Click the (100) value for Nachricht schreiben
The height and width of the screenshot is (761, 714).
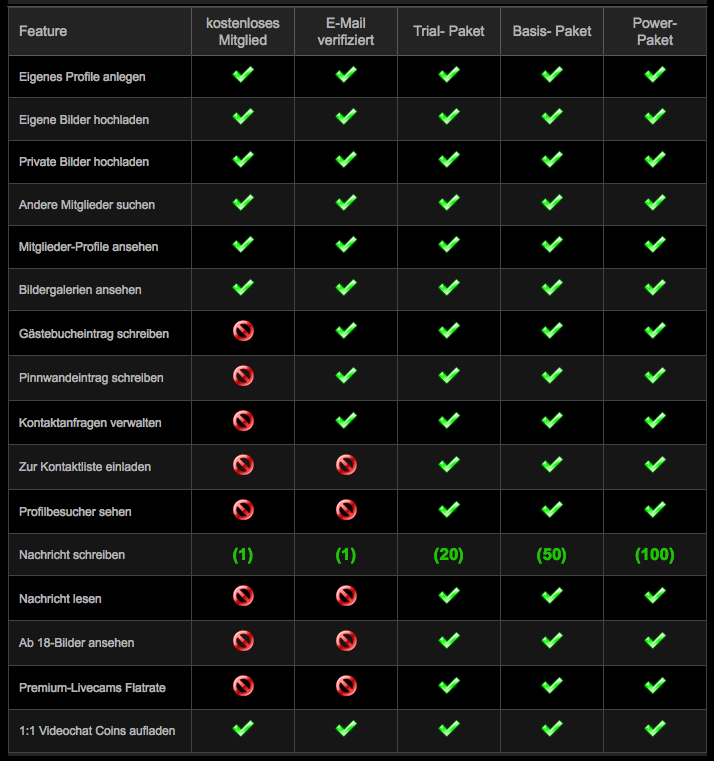tap(655, 554)
